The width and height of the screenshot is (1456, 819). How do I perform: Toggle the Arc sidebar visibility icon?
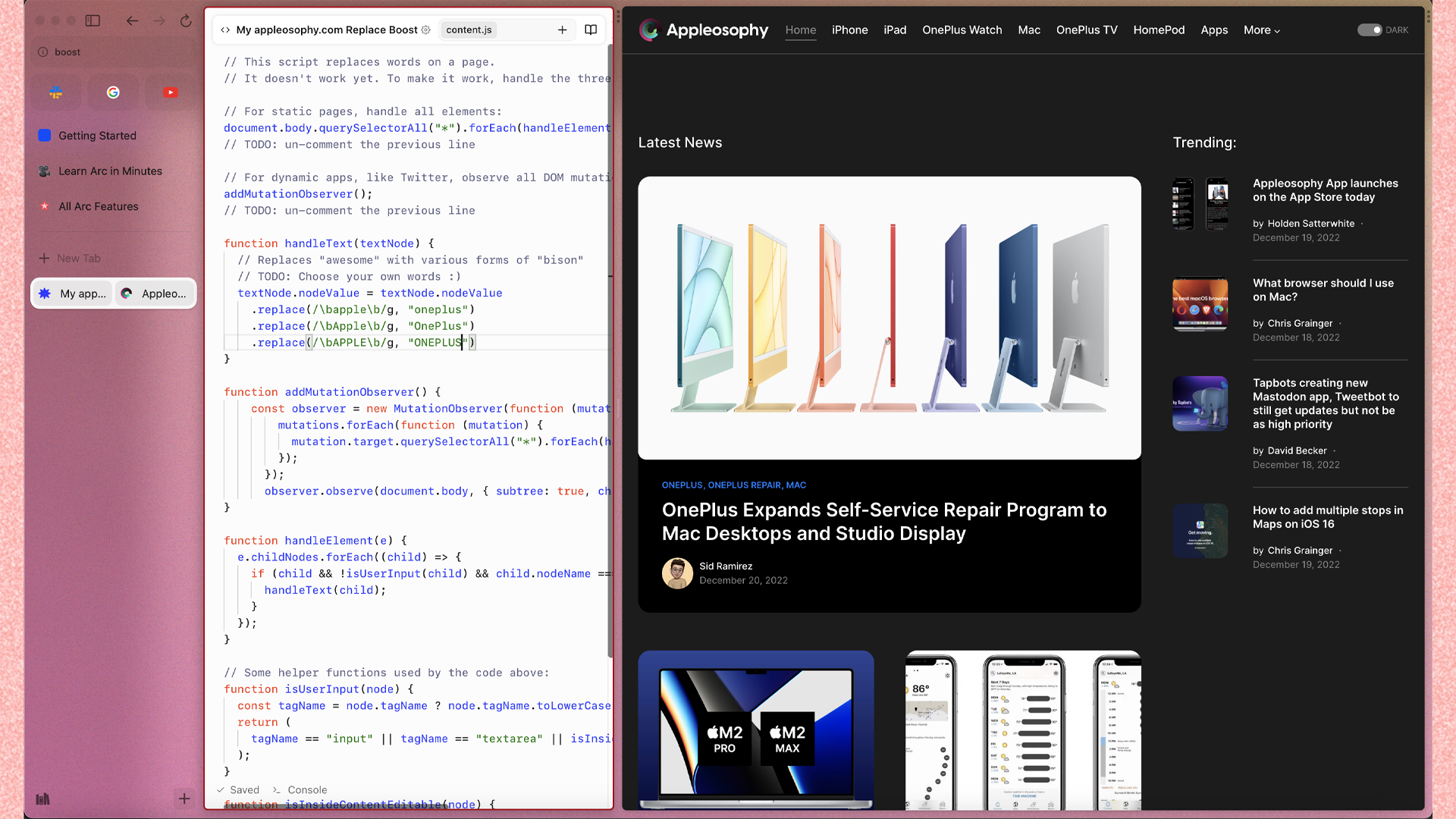tap(93, 20)
